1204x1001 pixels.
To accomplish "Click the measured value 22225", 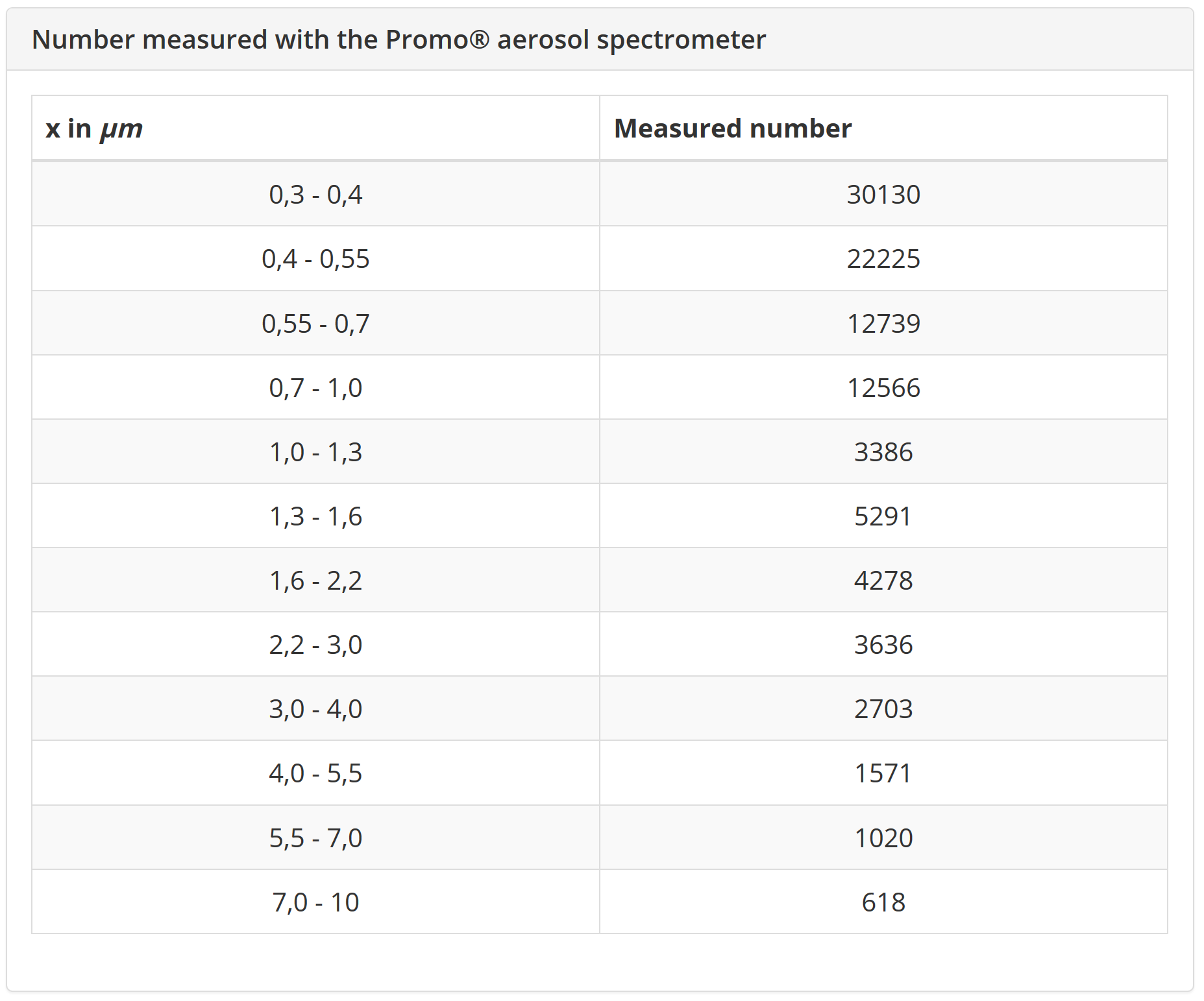I will pyautogui.click(x=883, y=258).
